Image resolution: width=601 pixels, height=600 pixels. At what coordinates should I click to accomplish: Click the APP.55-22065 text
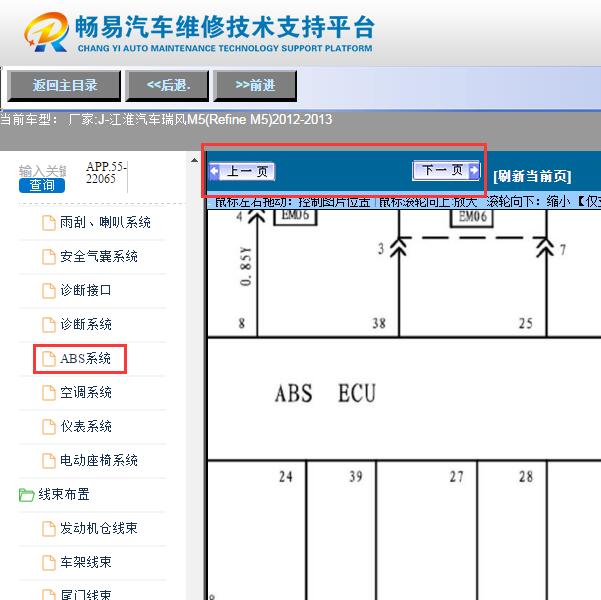106,173
